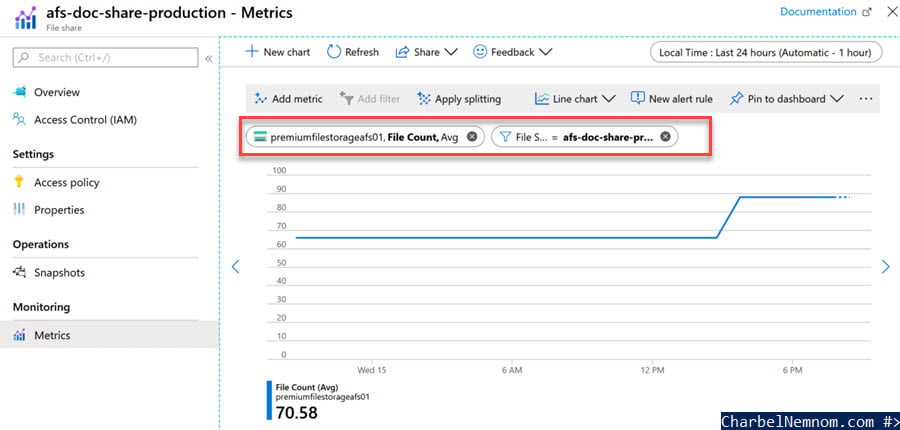Screen dimensions: 900x430
Task: Click the Add filter button
Action: point(370,99)
